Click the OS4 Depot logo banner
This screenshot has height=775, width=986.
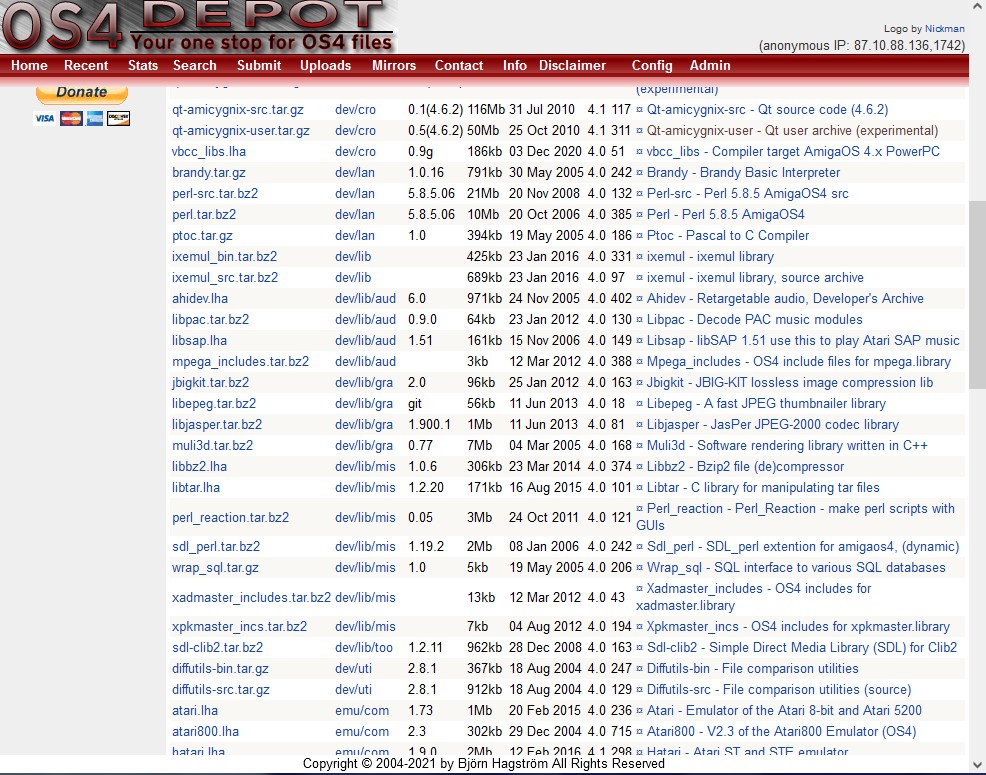click(198, 27)
